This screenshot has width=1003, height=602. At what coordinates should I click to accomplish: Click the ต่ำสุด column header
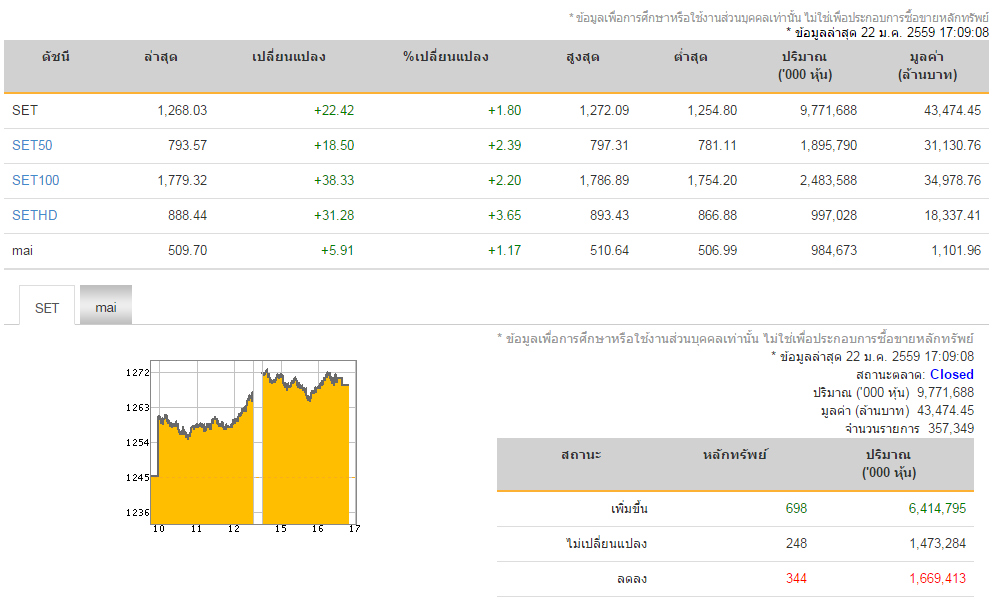point(690,57)
